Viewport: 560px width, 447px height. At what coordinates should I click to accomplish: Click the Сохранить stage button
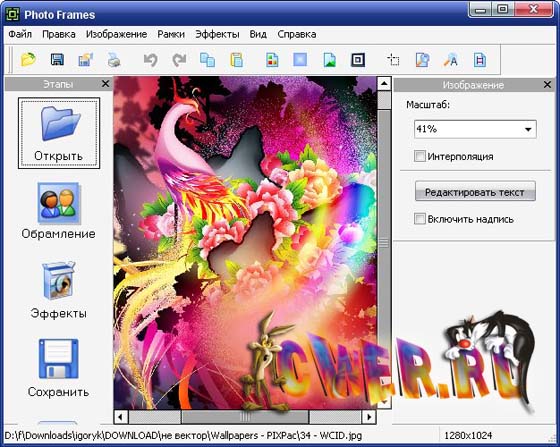[59, 368]
